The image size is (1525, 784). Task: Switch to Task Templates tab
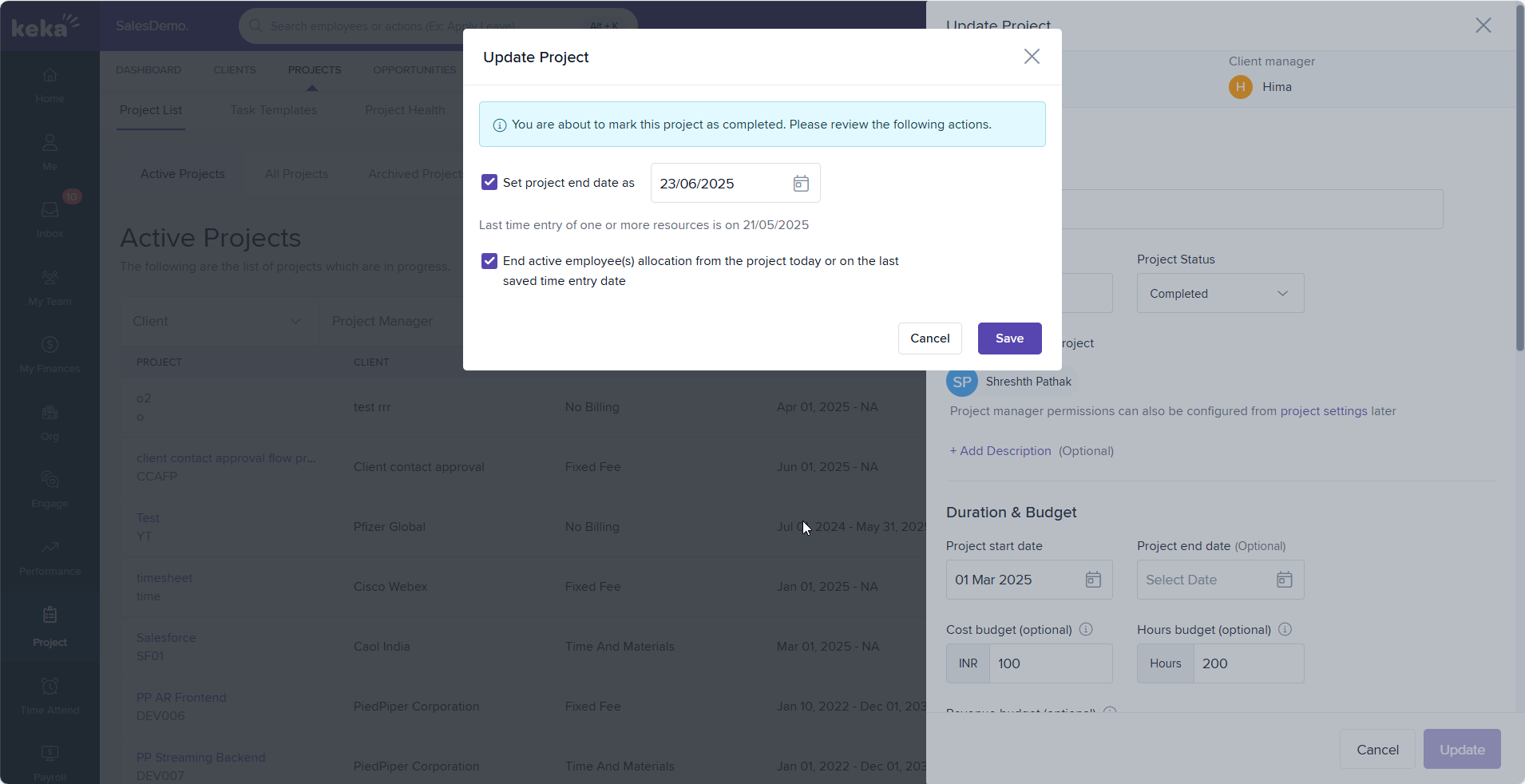[x=273, y=110]
